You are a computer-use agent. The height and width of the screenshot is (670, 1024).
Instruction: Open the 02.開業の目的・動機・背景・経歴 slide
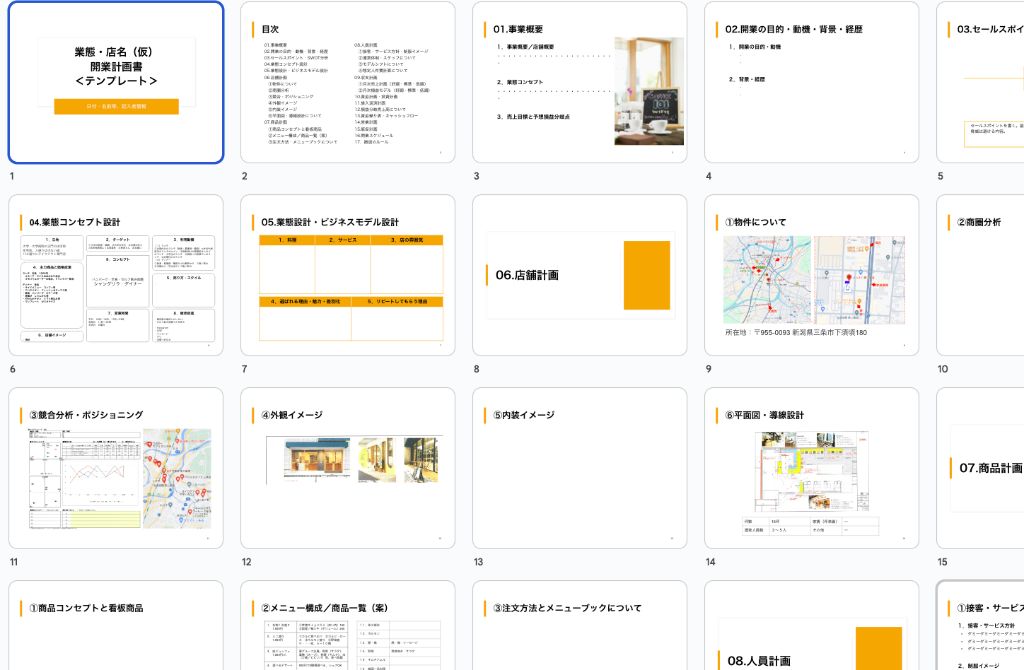click(x=812, y=82)
